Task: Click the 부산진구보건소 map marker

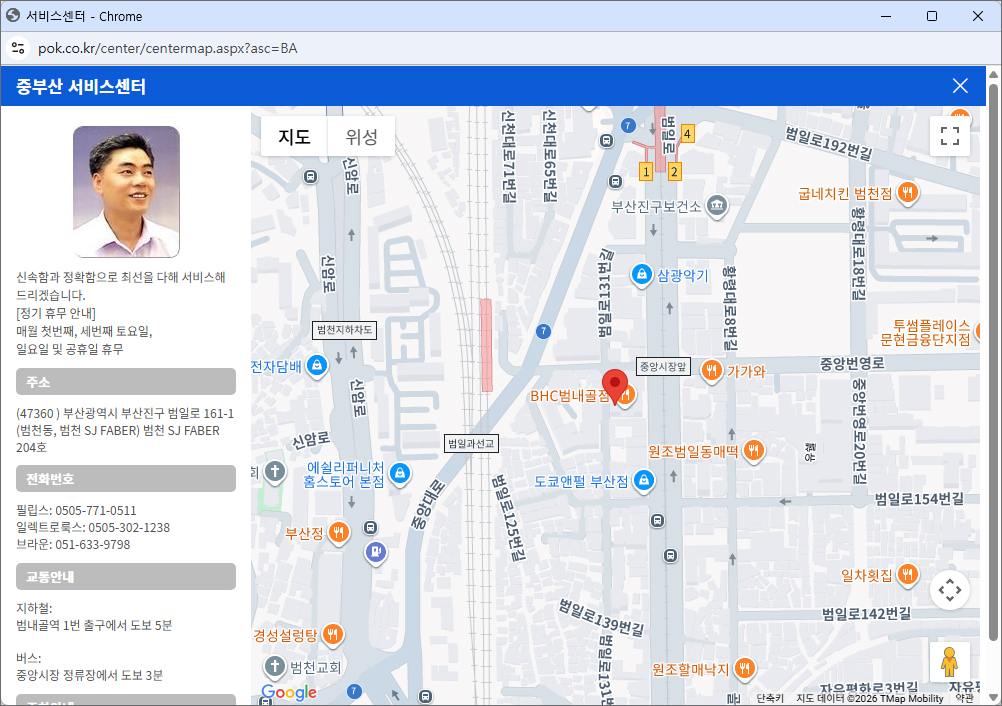Action: pyautogui.click(x=716, y=206)
